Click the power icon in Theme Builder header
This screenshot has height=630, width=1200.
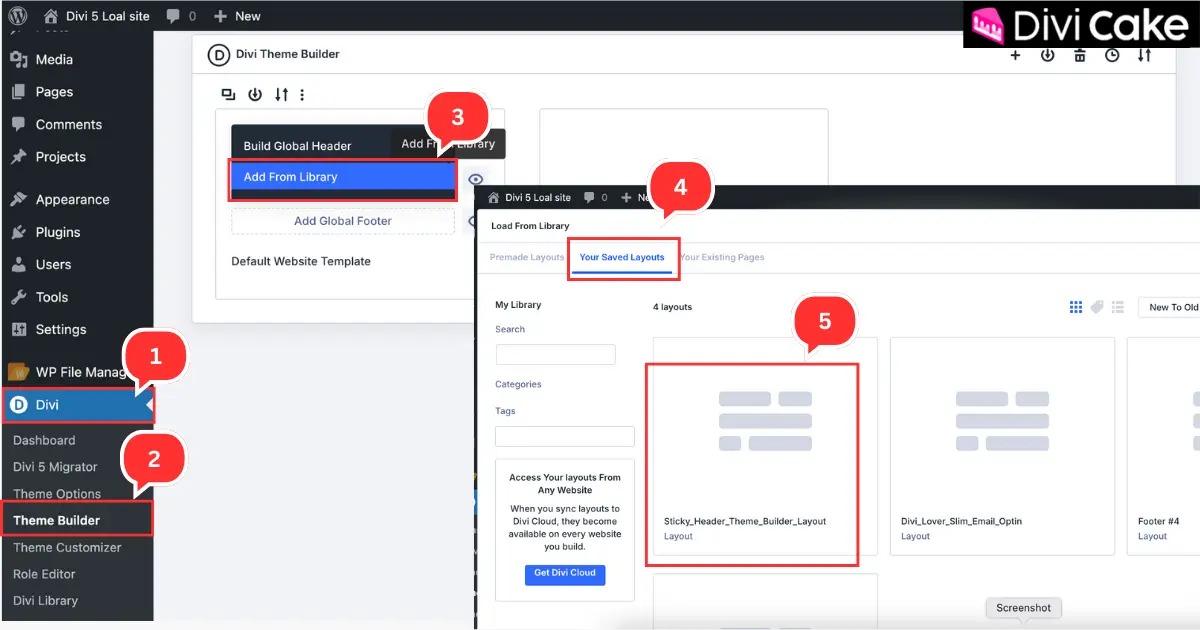(x=1047, y=56)
